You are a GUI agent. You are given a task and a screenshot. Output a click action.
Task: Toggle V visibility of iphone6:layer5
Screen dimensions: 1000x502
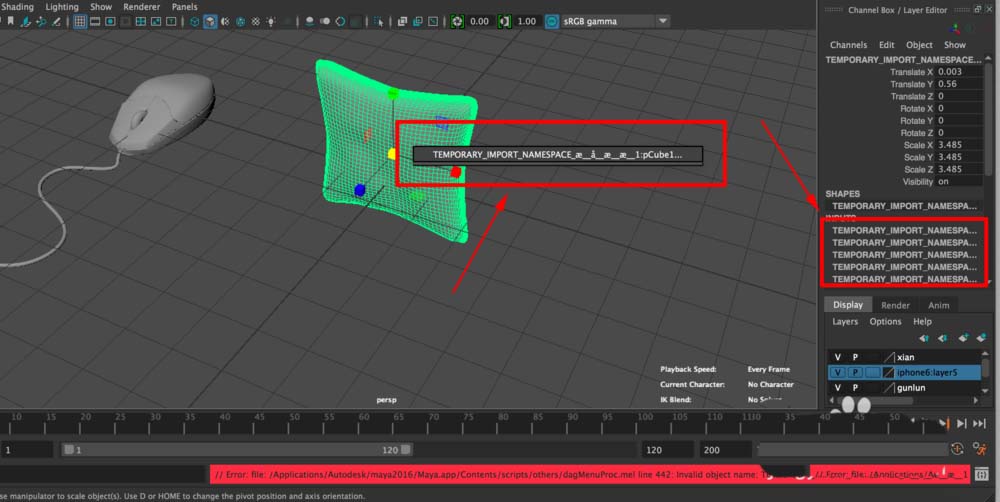coord(837,373)
